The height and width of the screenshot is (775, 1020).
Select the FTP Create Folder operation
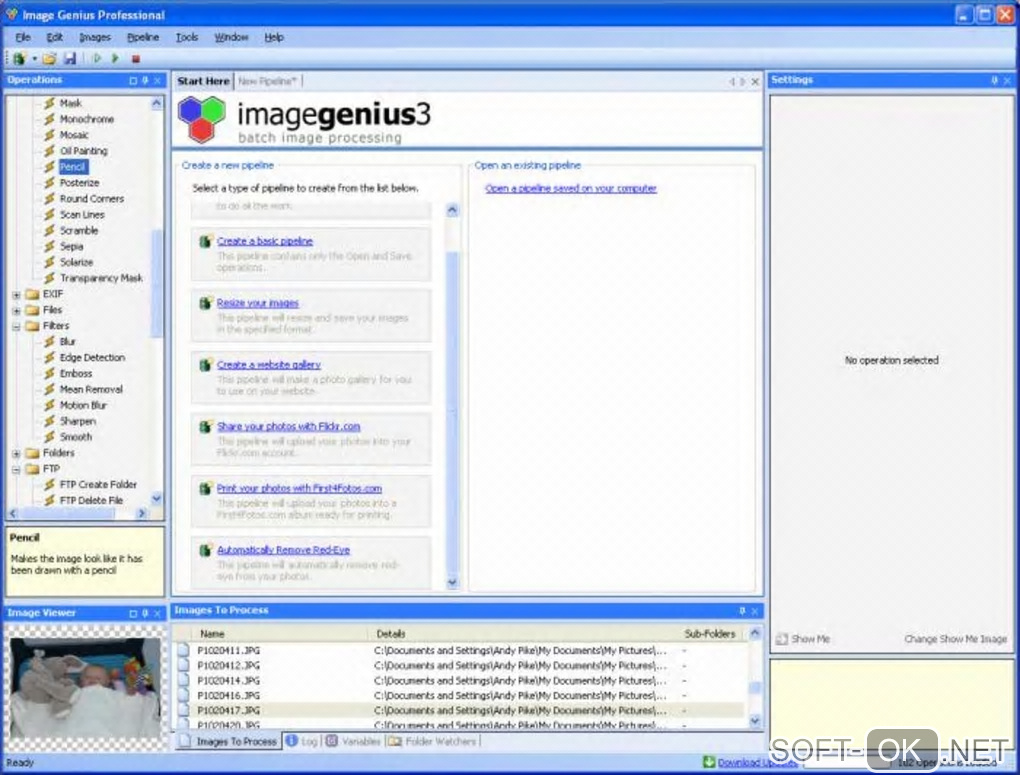click(98, 484)
